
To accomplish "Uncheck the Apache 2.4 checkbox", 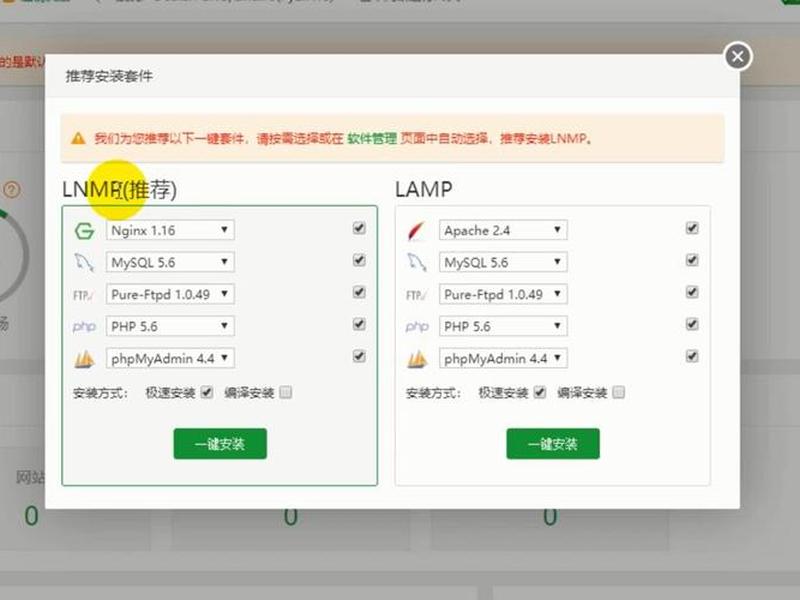I will (x=692, y=228).
